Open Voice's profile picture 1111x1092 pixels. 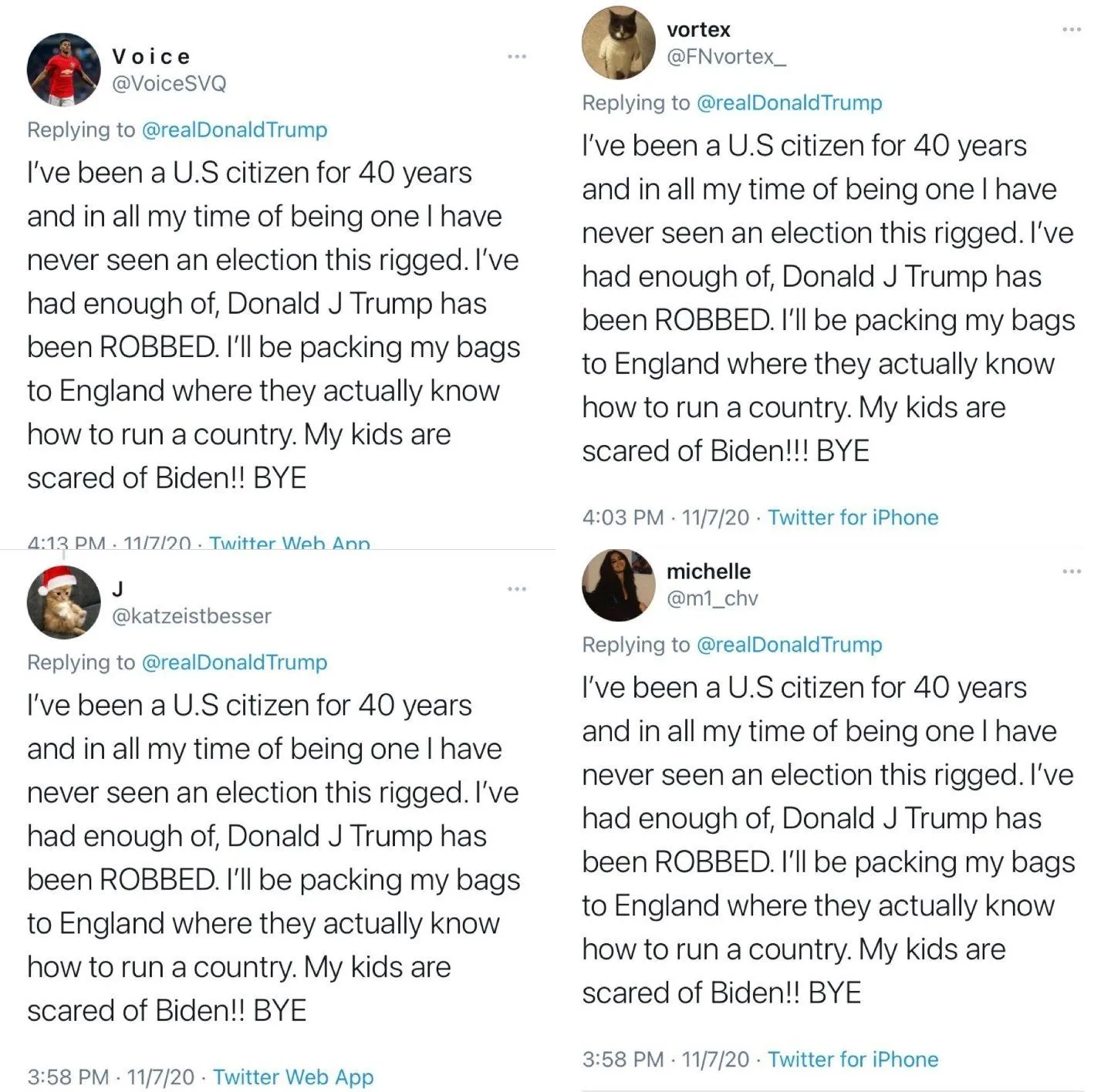click(x=63, y=69)
